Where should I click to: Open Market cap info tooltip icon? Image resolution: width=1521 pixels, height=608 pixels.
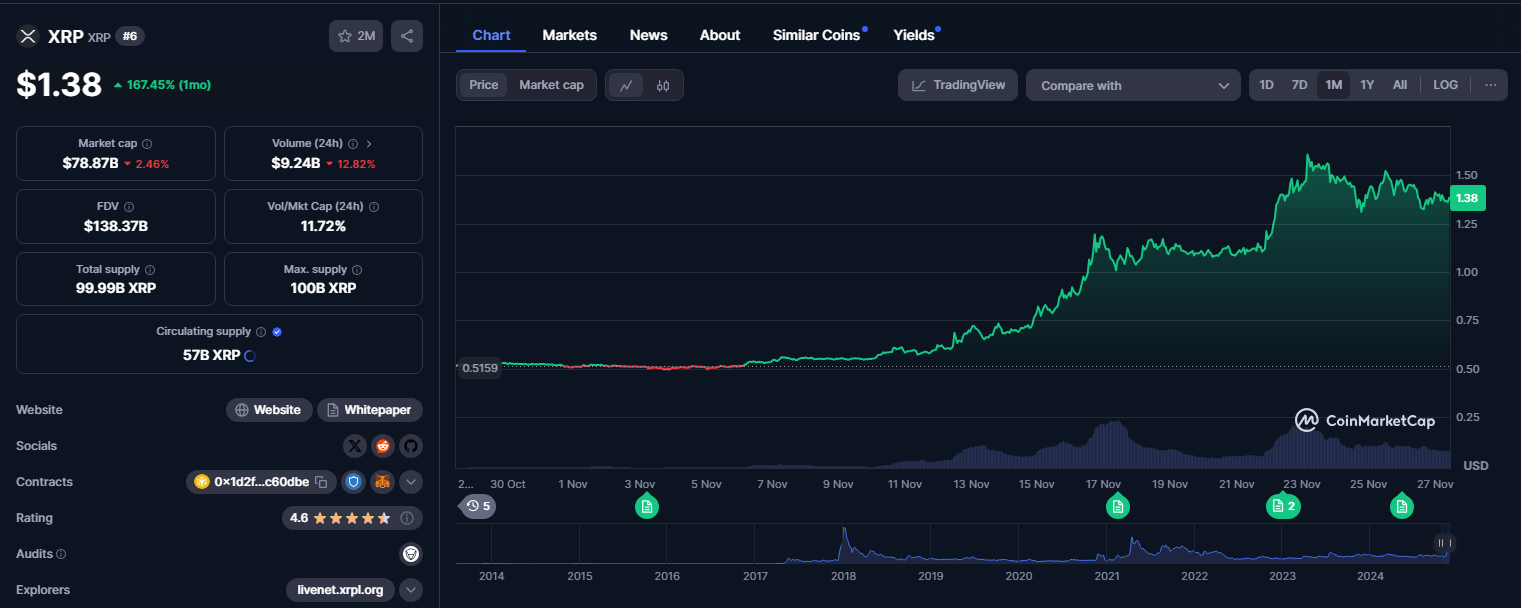147,144
